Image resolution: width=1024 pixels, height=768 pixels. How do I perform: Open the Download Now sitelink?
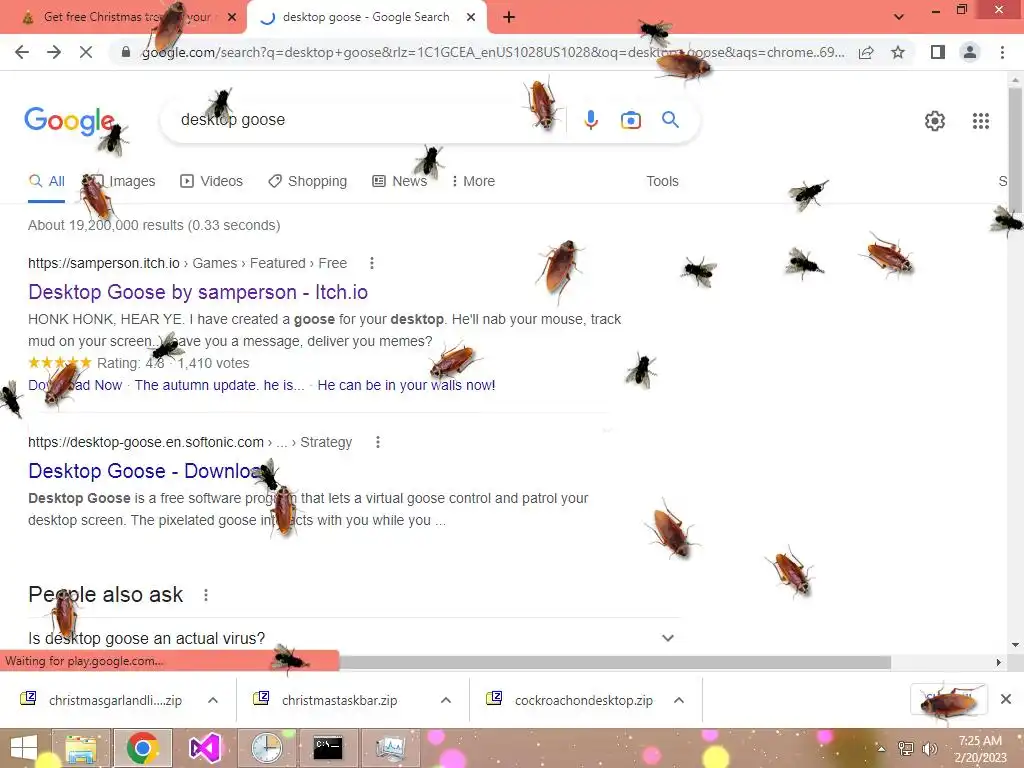(x=75, y=385)
